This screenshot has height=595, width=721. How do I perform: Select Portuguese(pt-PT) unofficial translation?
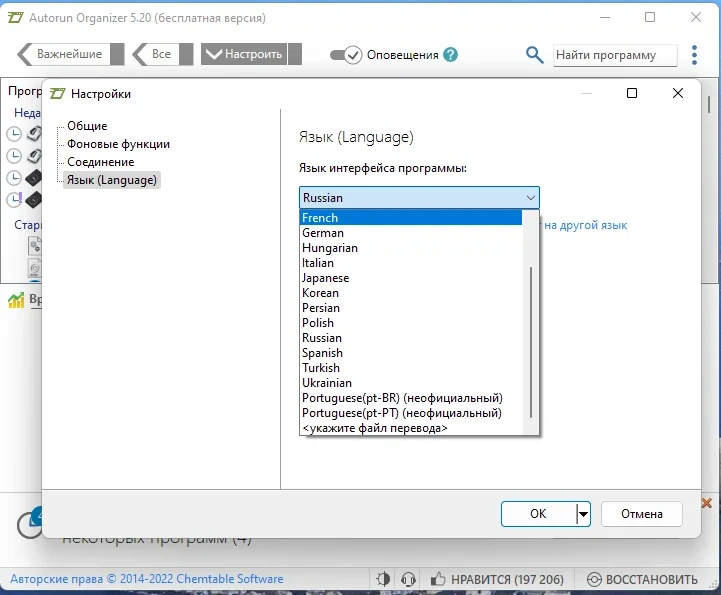[x=411, y=413]
